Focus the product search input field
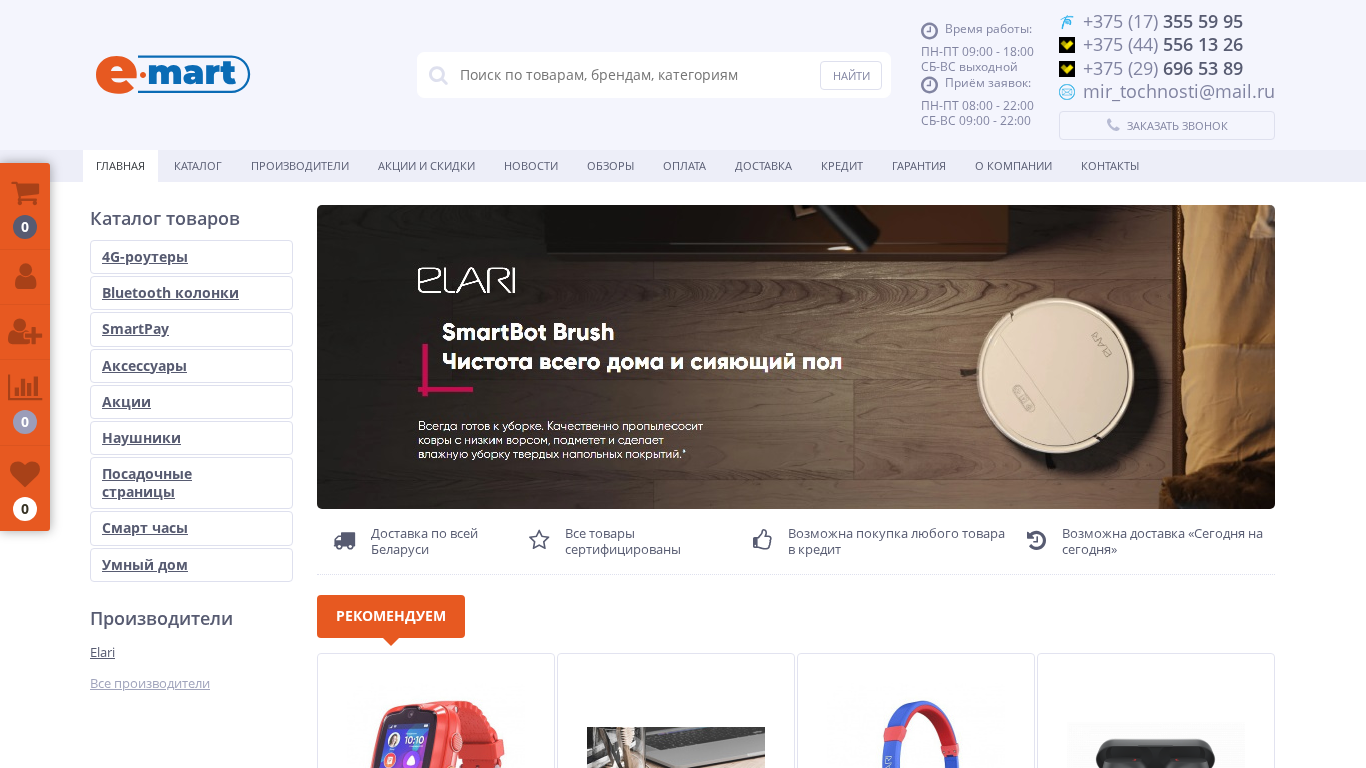 (x=634, y=75)
